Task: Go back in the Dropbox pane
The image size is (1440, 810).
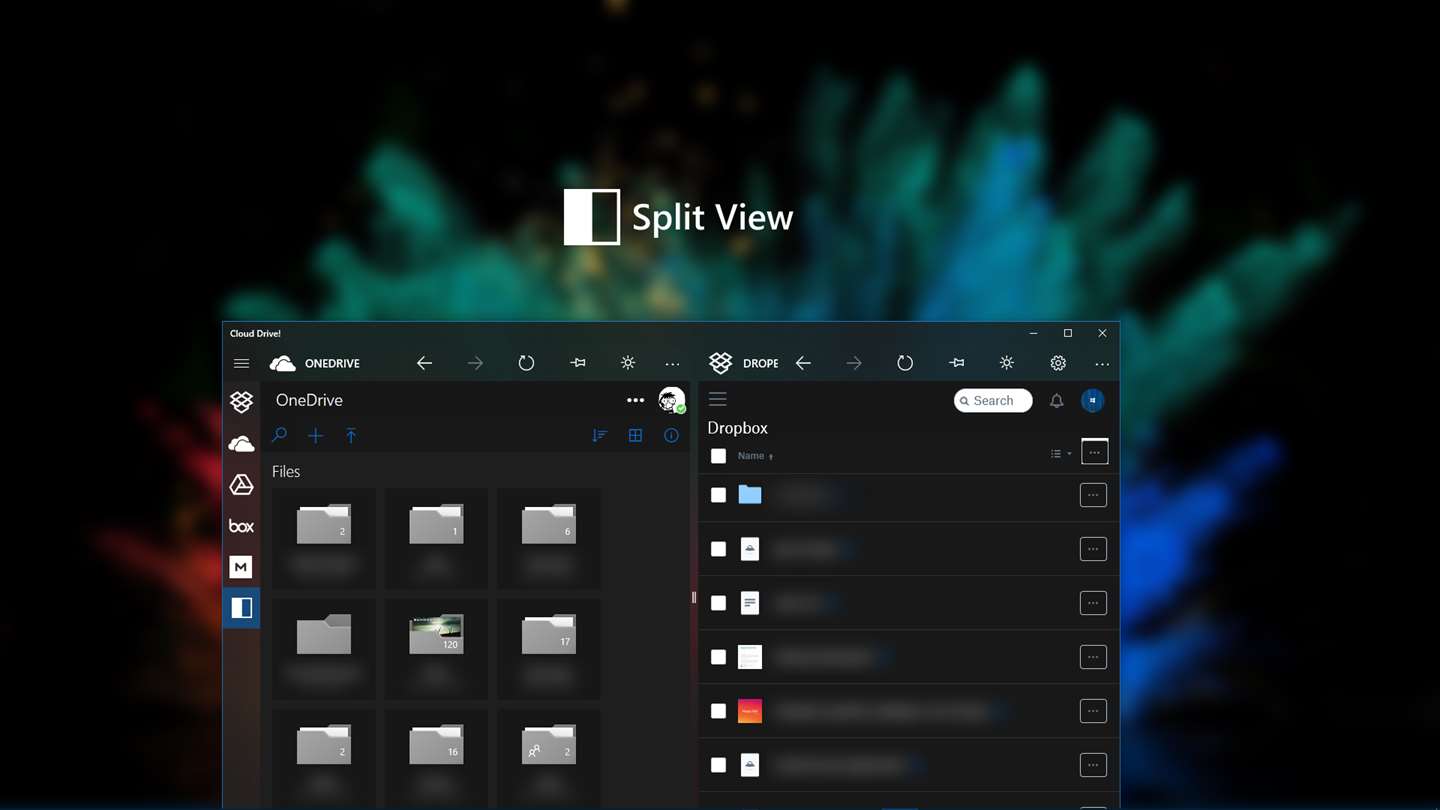Action: [x=803, y=363]
